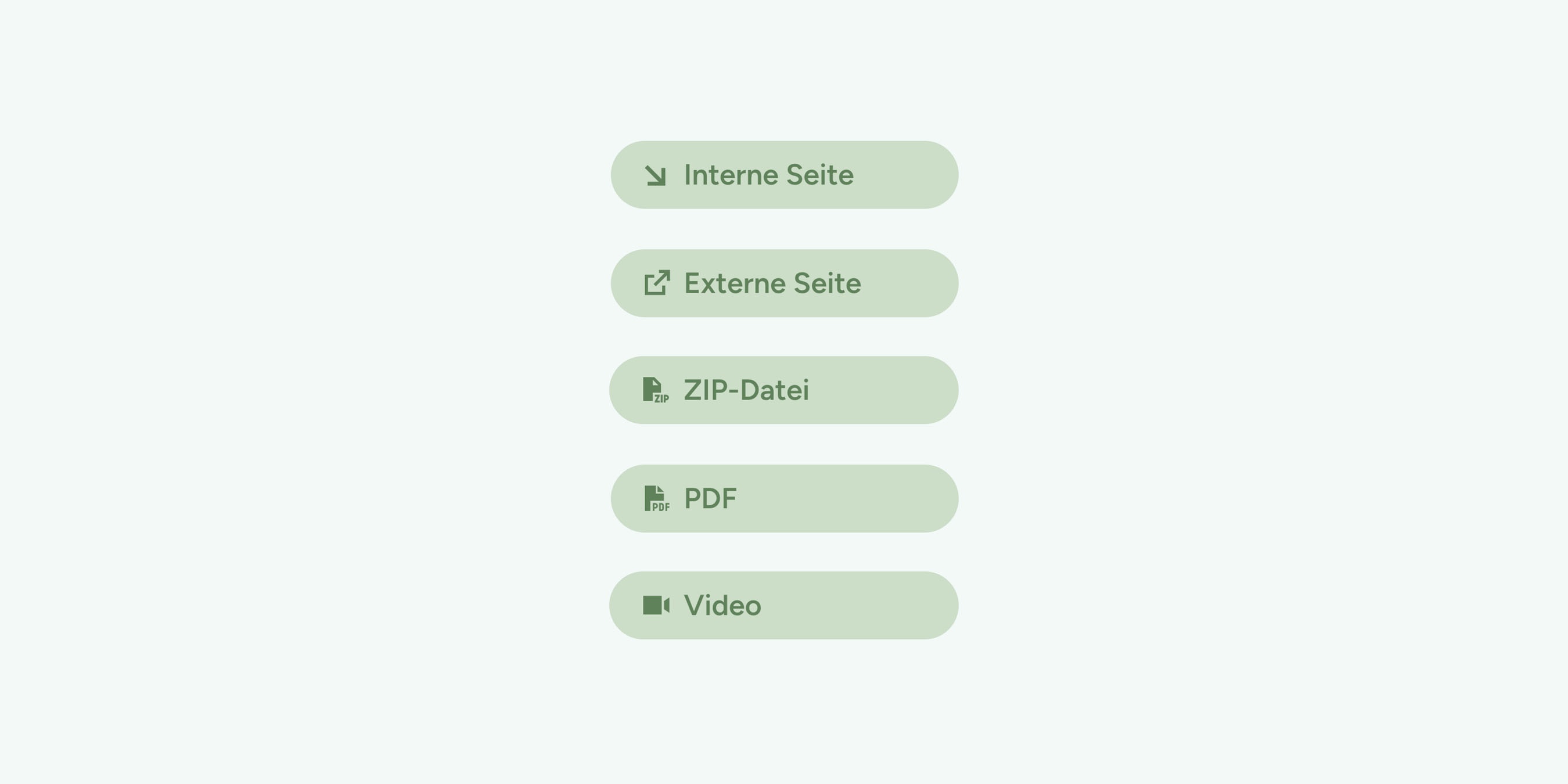Click the diagonal arrow icon beside Interne Seite

click(x=656, y=175)
